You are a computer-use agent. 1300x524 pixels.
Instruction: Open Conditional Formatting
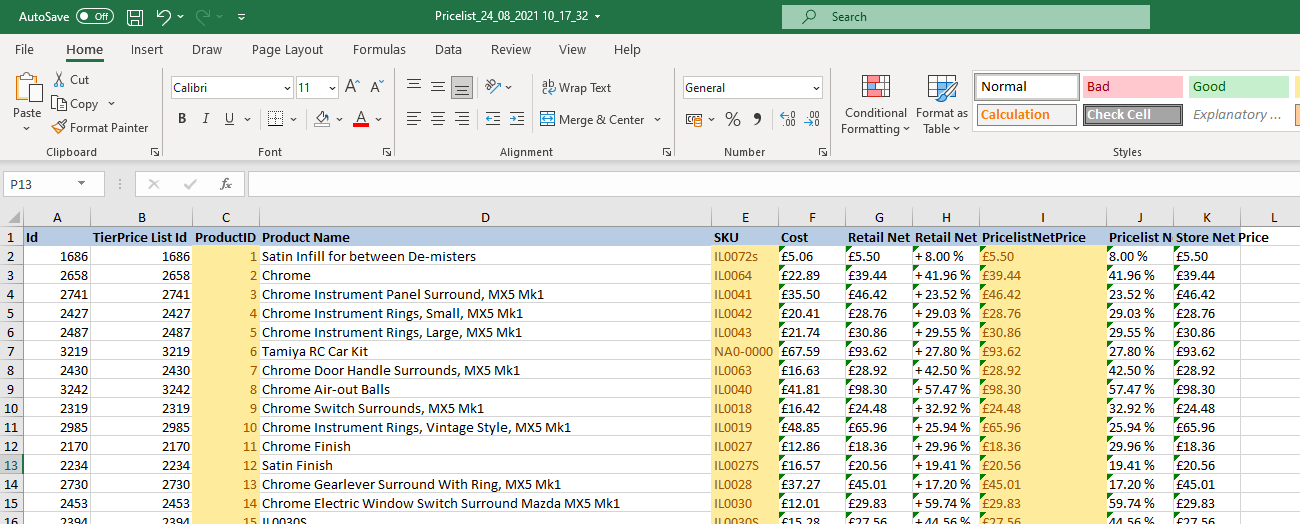pyautogui.click(x=875, y=104)
